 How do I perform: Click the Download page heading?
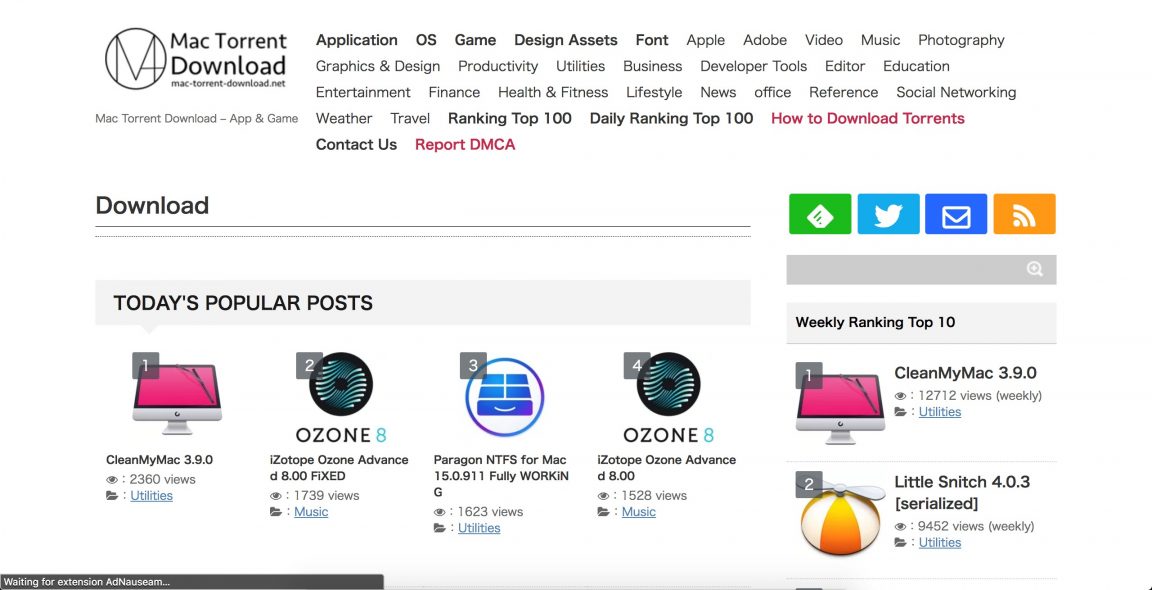[x=152, y=205]
